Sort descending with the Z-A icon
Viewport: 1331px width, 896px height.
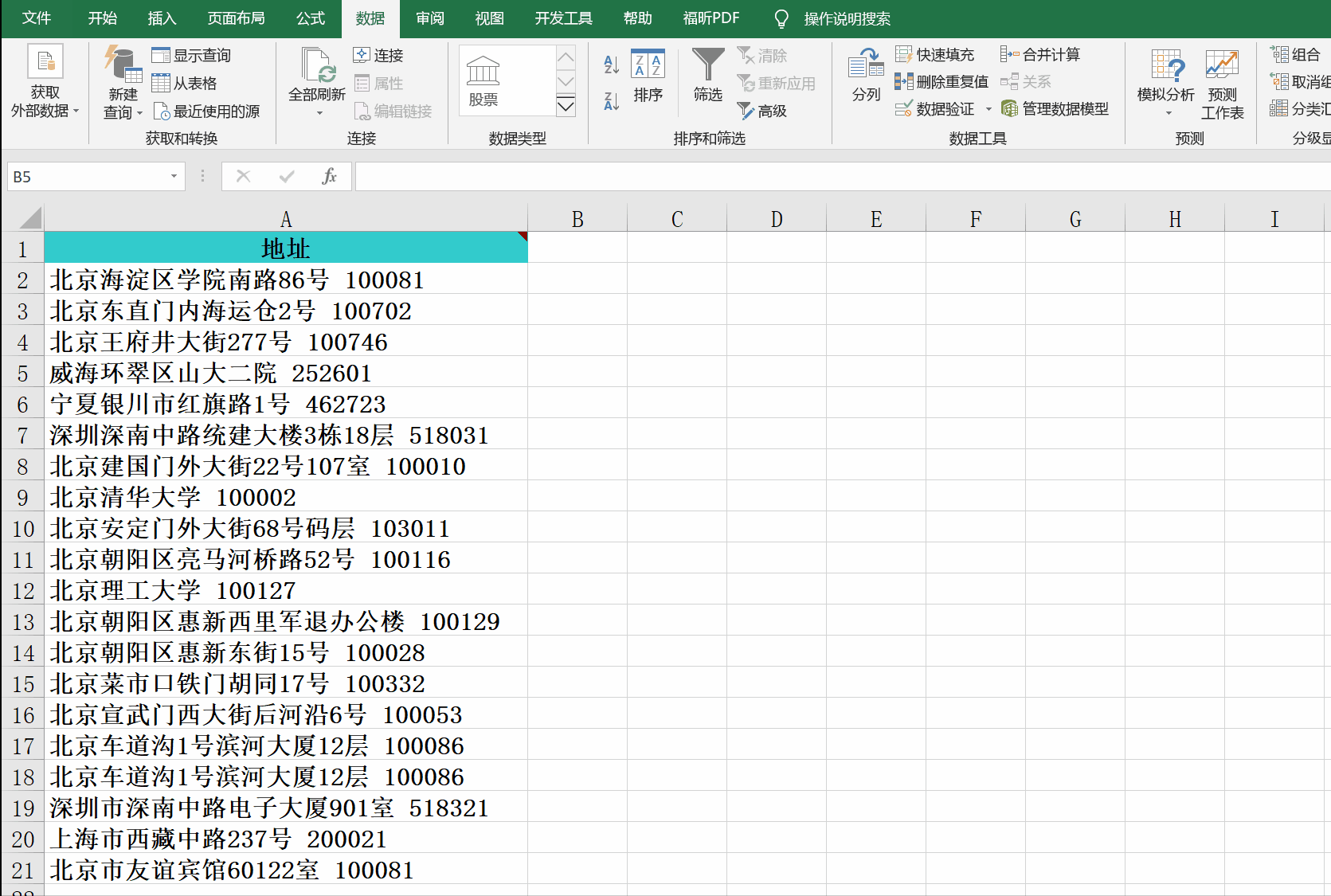(611, 101)
